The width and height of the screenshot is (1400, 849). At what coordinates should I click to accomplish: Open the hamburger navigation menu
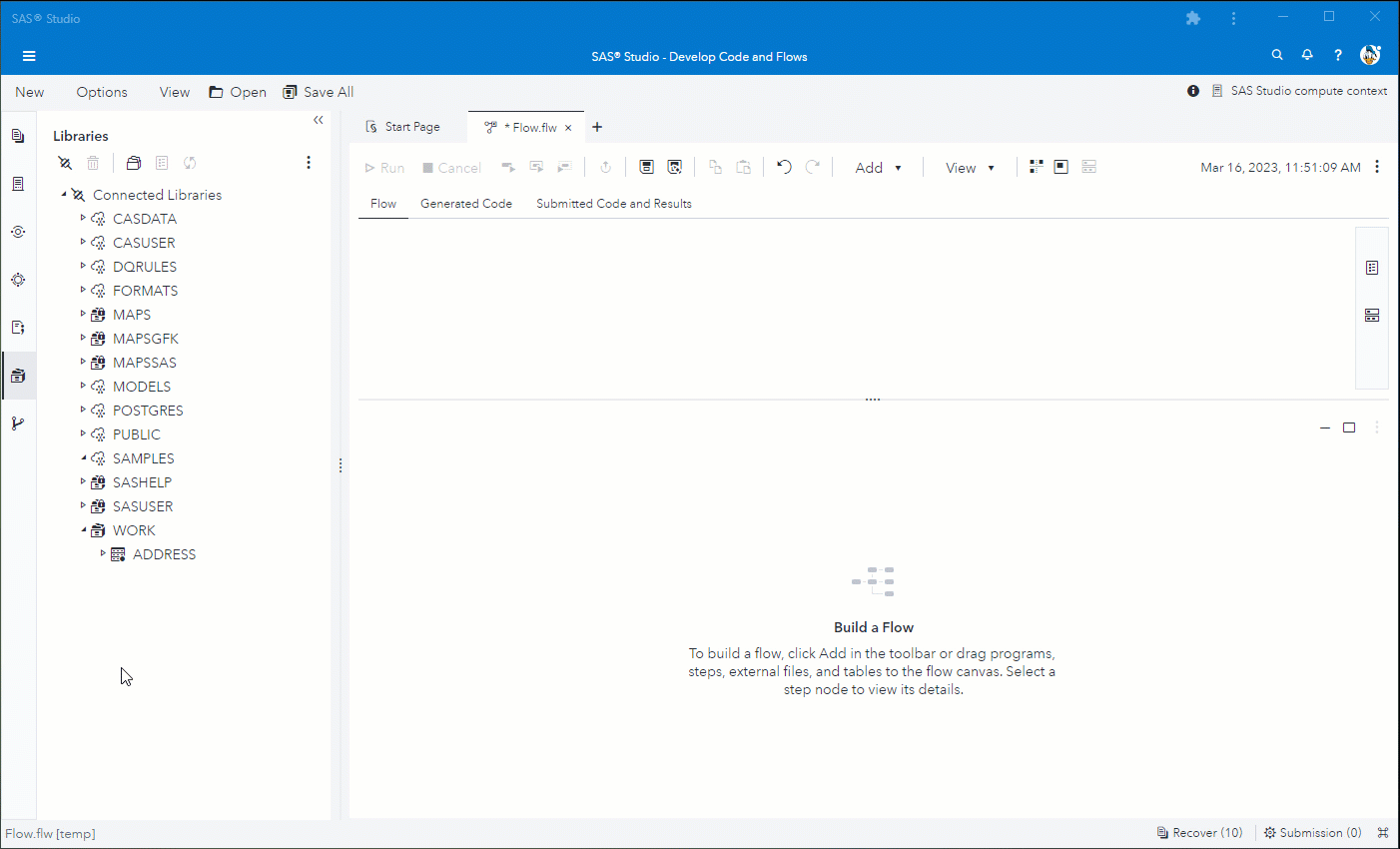29,56
